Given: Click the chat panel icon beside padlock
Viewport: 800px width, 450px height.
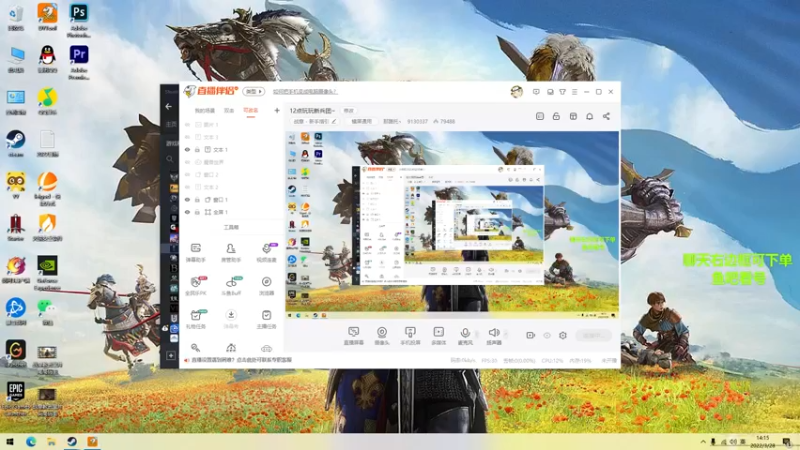Looking at the screenshot, I should click(540, 116).
